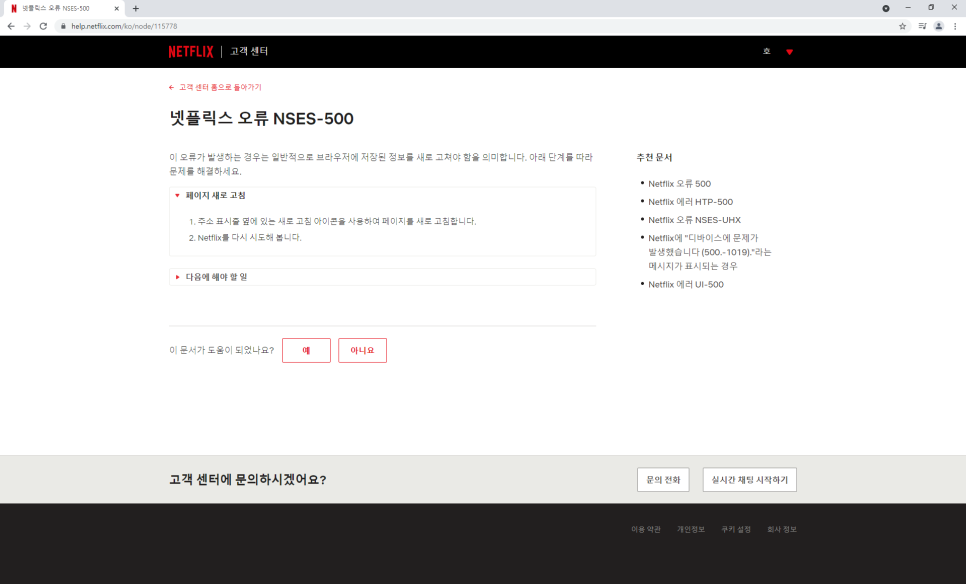The height and width of the screenshot is (584, 966).
Task: Open the 이용 약관 footer link
Action: 646,530
